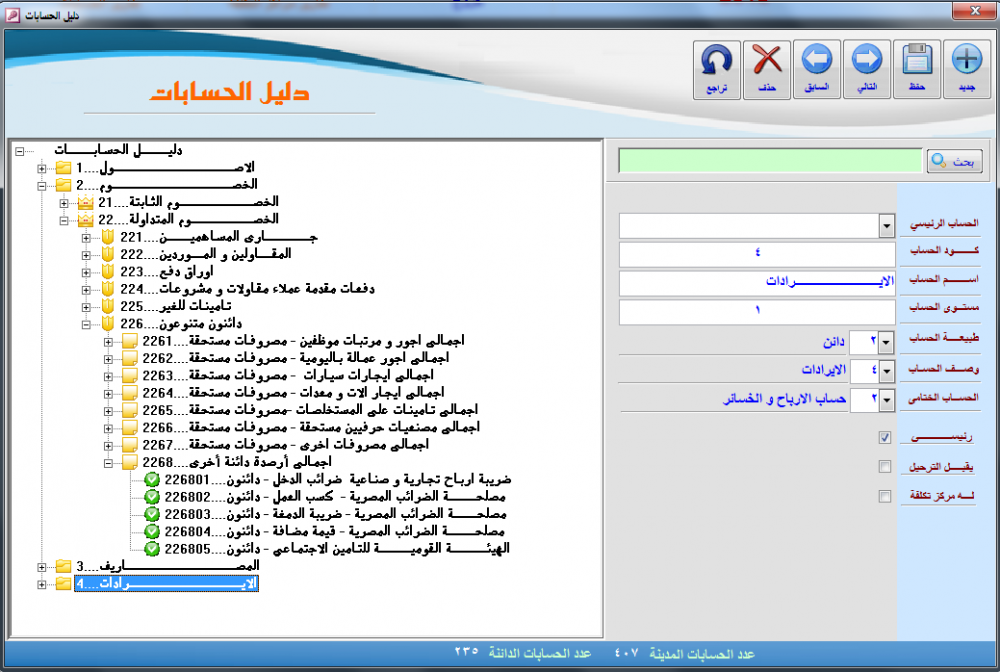Click the Save (حفظ) floppy disk icon
1000x672 pixels.
coord(917,69)
